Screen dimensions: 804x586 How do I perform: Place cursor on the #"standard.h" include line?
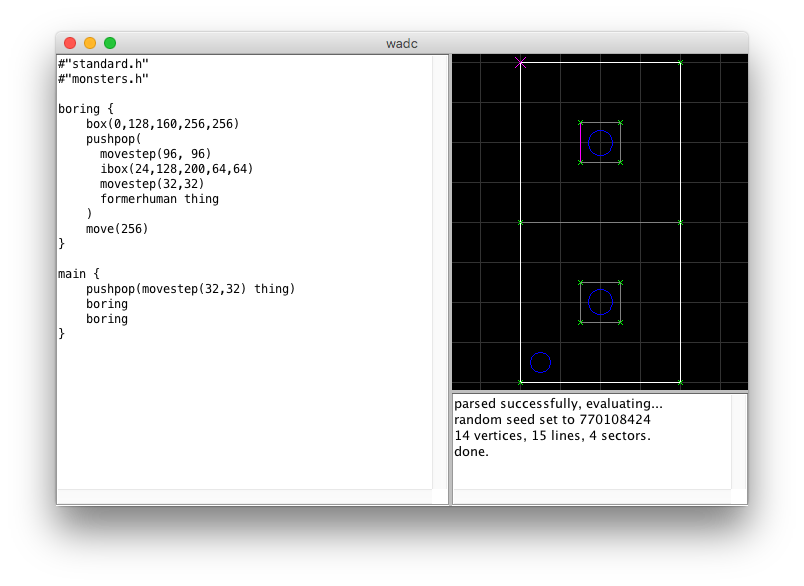point(103,64)
